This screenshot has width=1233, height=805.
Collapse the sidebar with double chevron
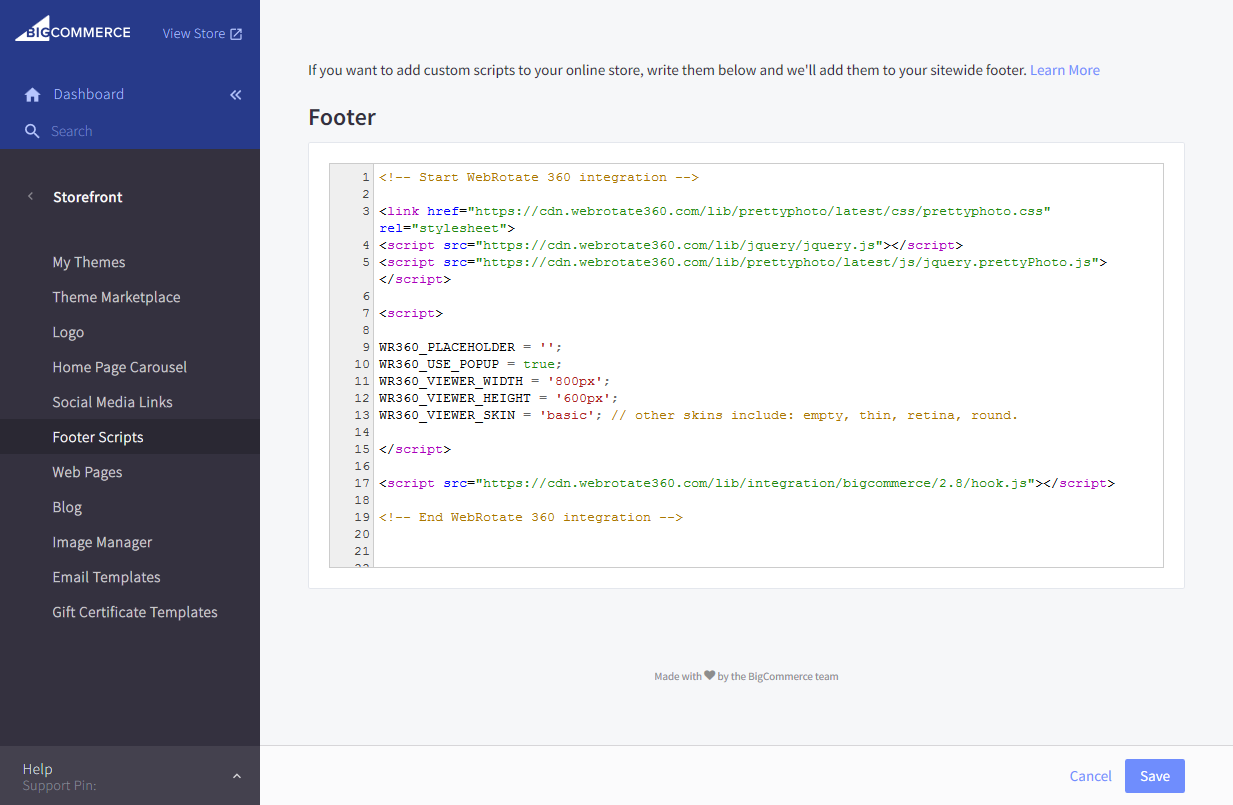click(236, 95)
